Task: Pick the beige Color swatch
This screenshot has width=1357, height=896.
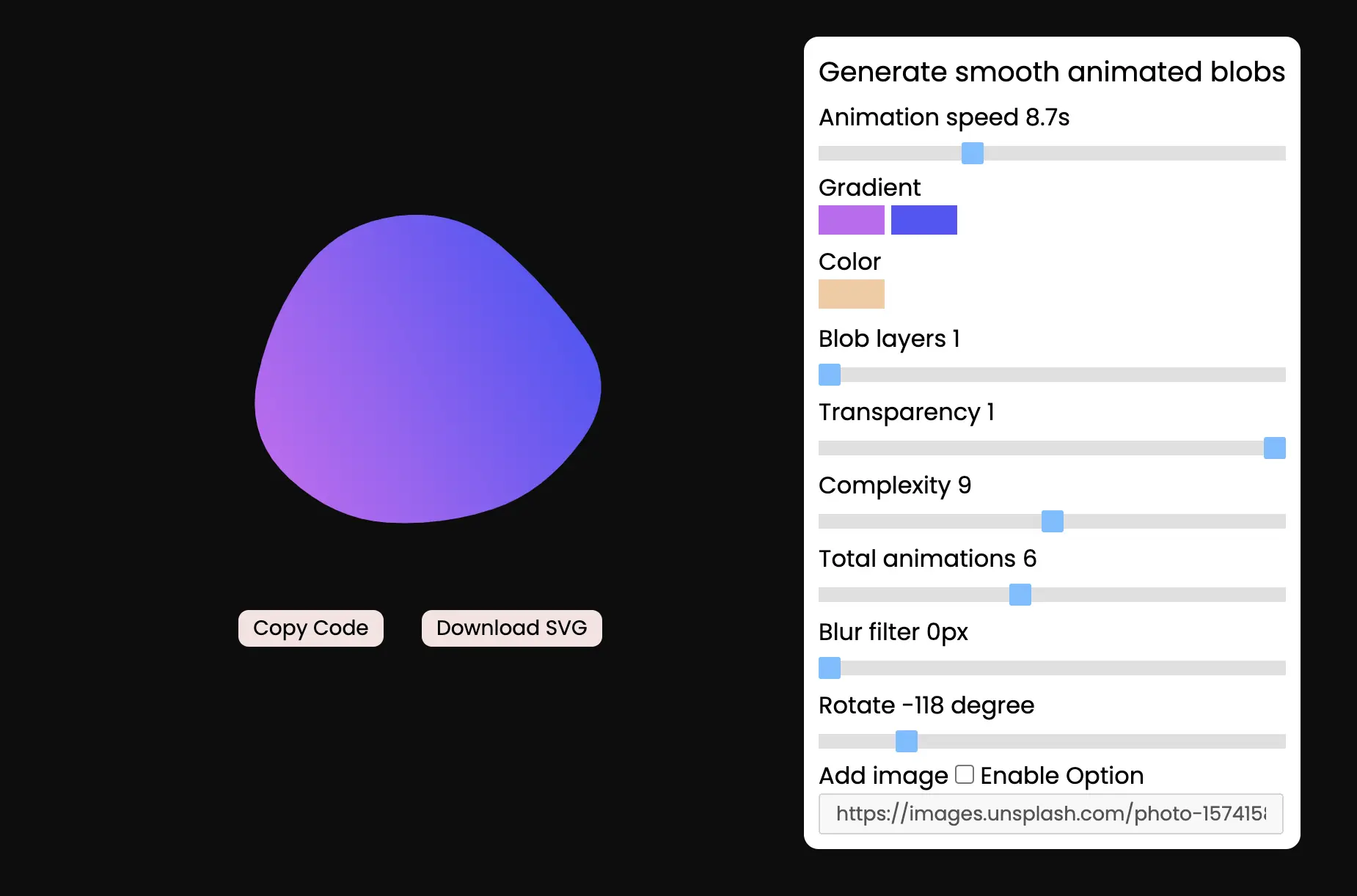Action: tap(851, 294)
